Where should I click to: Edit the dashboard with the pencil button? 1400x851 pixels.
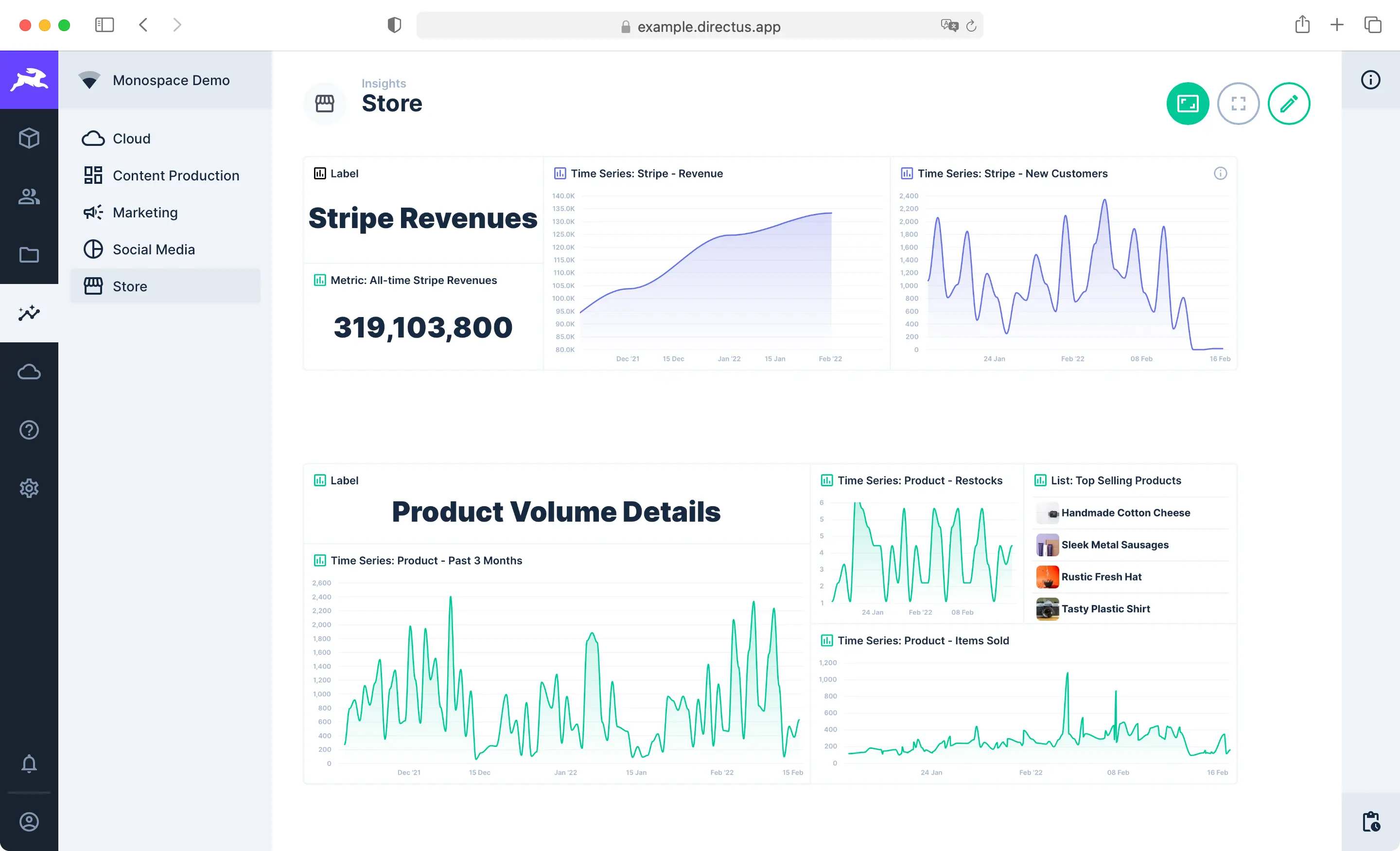1289,104
